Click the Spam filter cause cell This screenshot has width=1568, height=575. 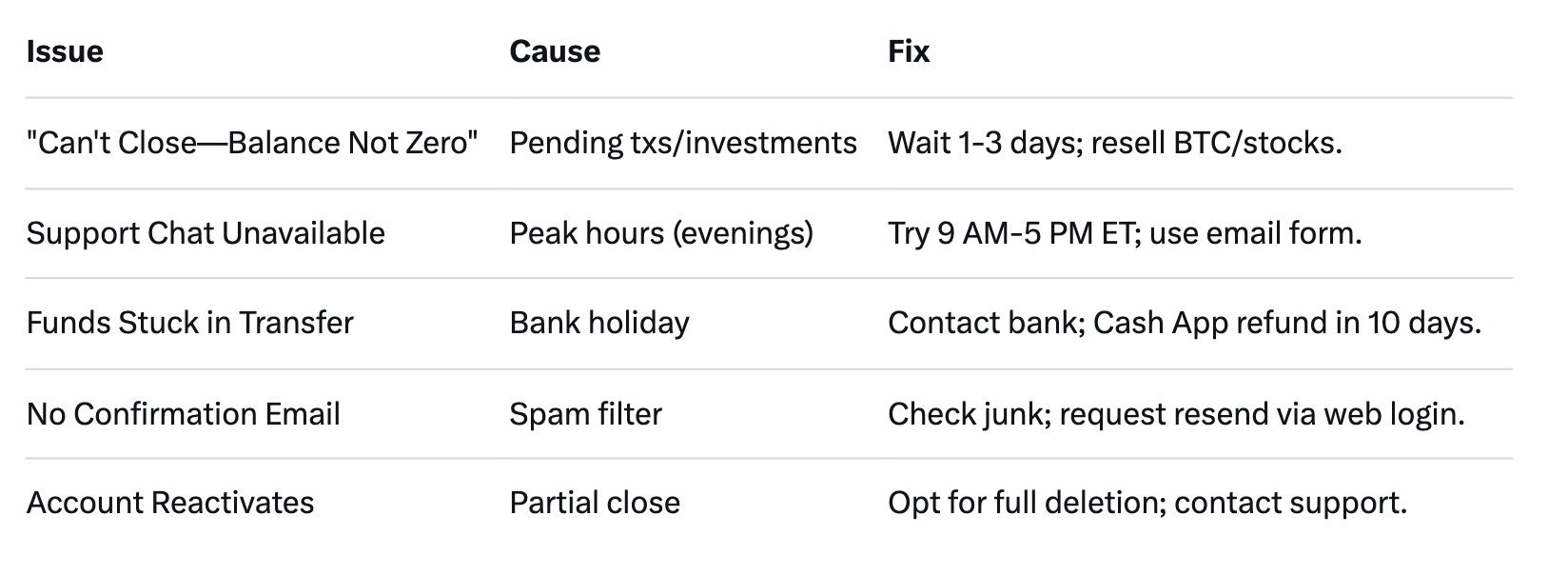pos(585,414)
